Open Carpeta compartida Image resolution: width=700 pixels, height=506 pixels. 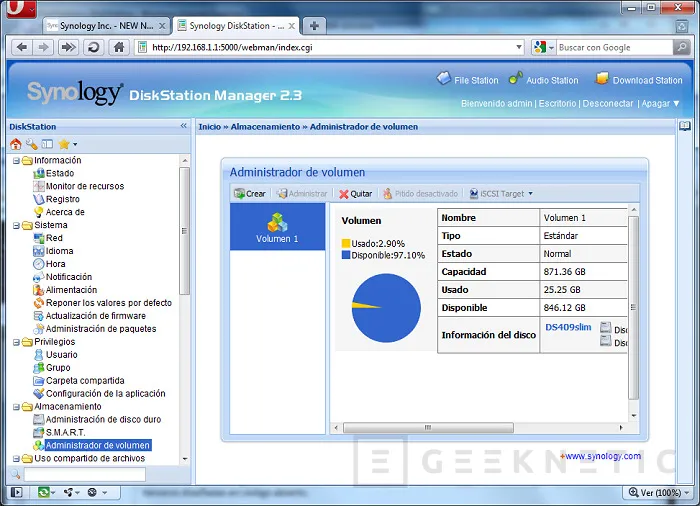[x=85, y=381]
